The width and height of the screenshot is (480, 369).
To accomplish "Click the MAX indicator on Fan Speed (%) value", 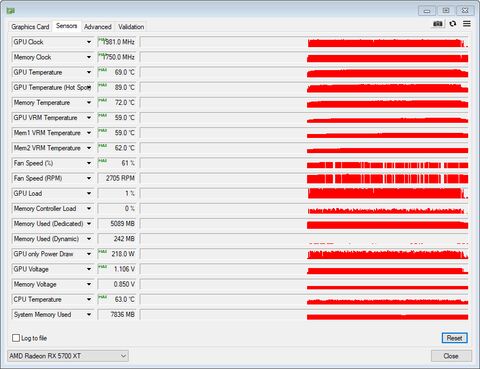I will pos(102,161).
